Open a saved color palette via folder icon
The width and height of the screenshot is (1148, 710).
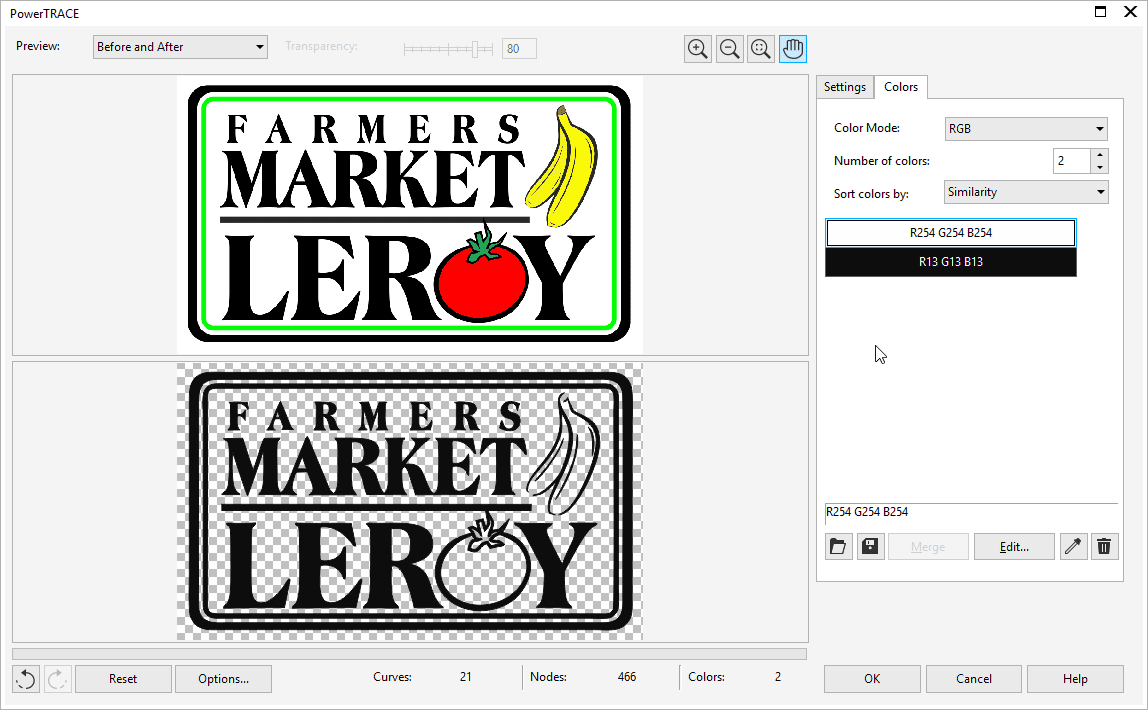coord(838,546)
